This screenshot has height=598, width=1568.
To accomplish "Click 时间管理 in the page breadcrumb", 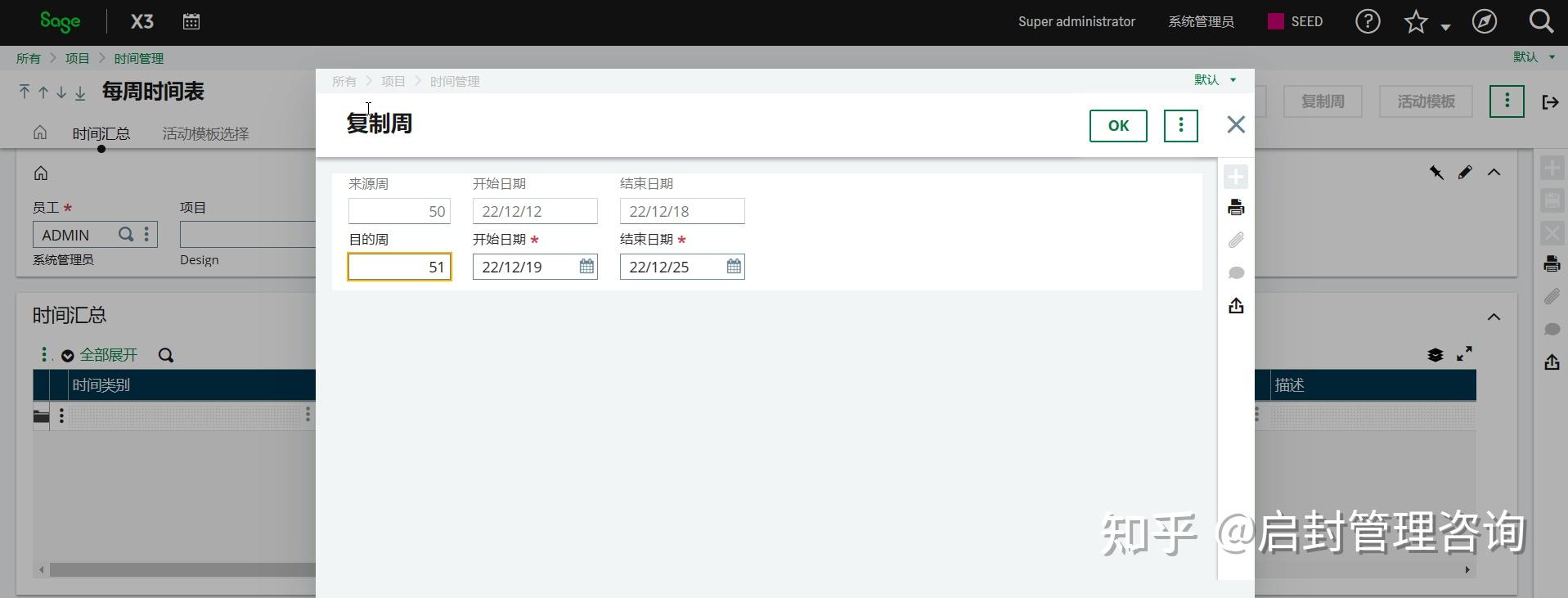I will pyautogui.click(x=138, y=58).
